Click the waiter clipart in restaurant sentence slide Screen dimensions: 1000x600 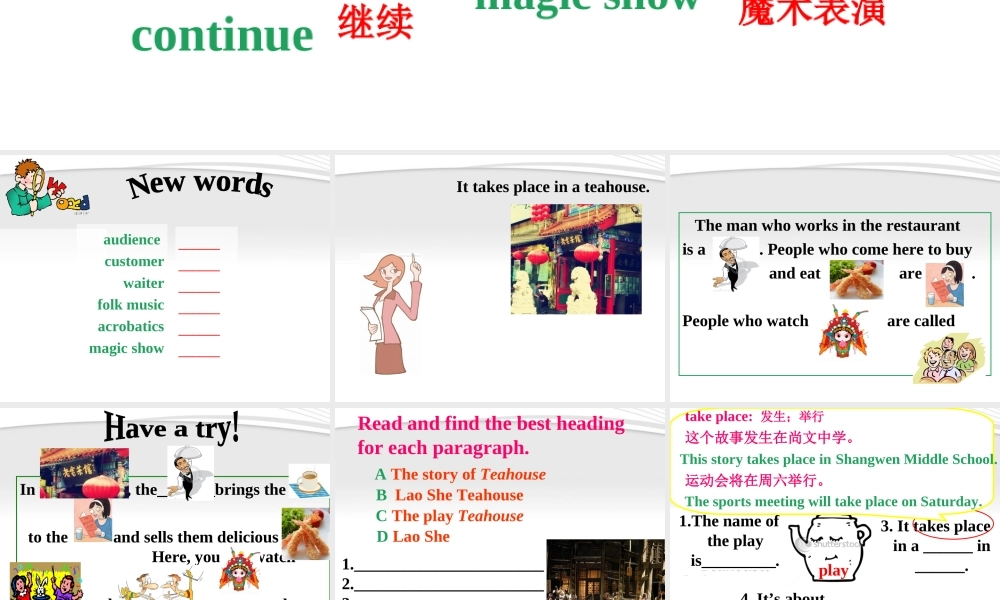735,263
